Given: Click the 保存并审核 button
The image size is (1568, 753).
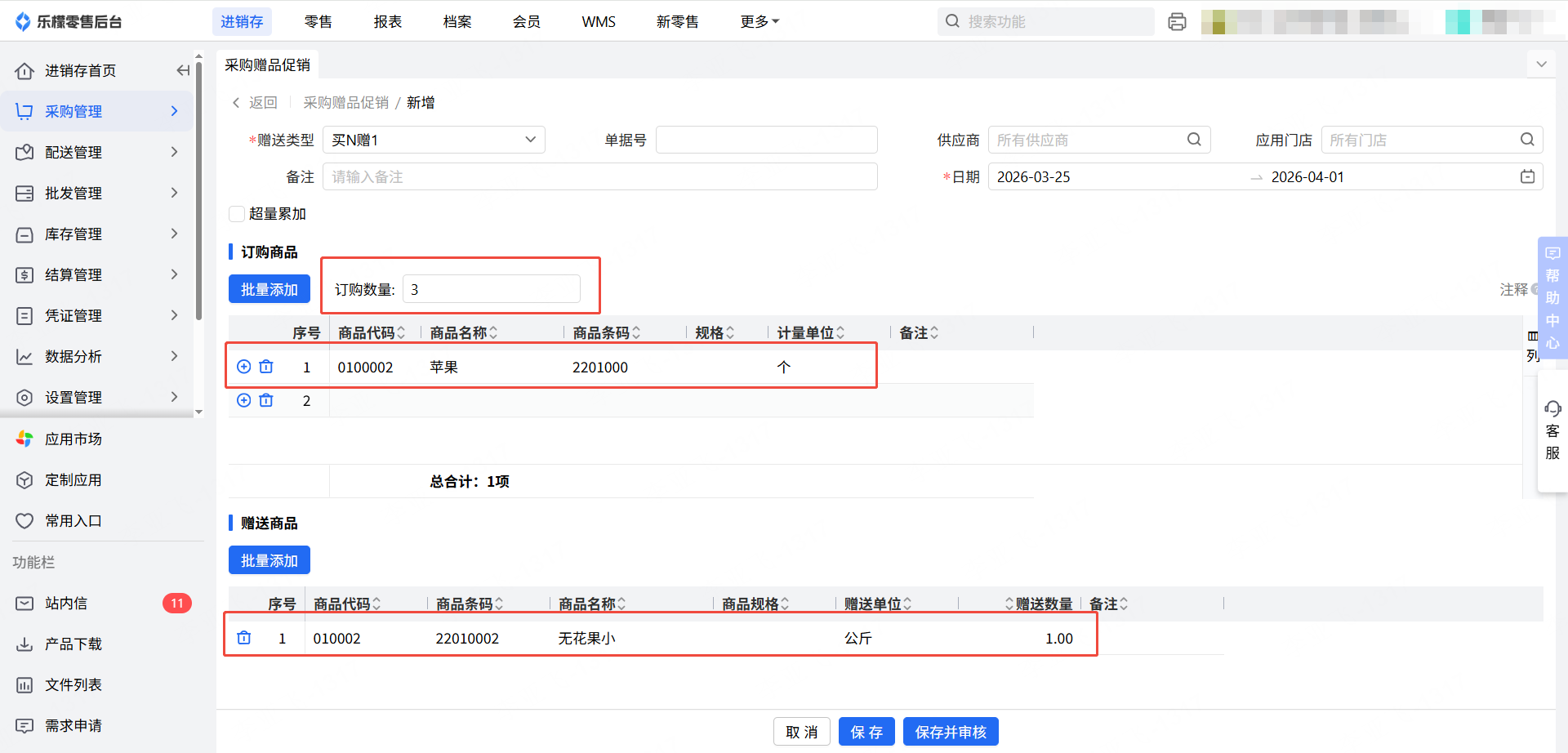Looking at the screenshot, I should 951,732.
